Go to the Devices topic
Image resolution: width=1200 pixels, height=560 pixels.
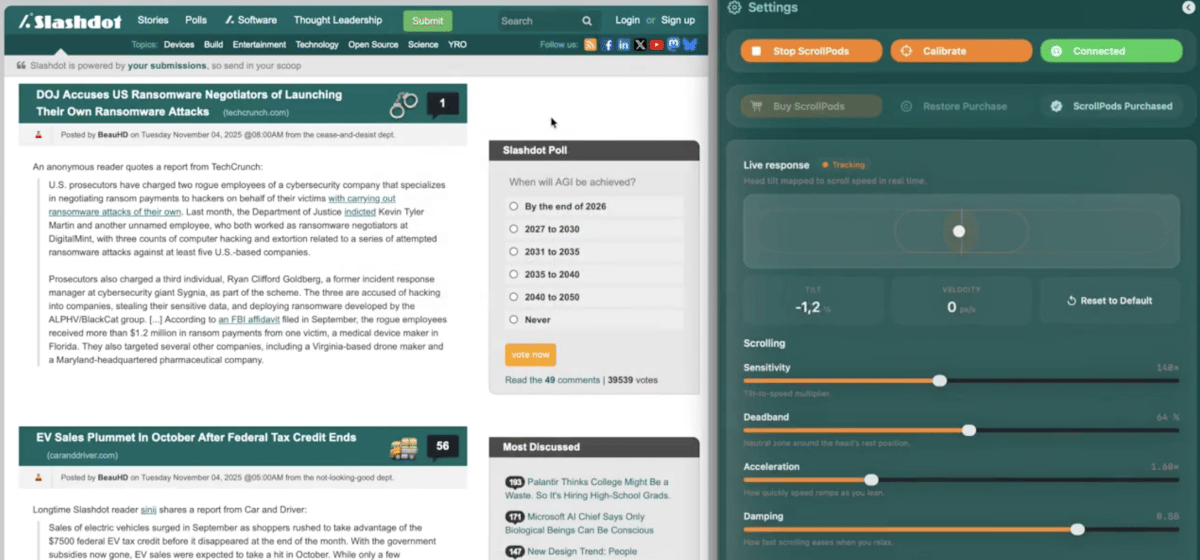pyautogui.click(x=179, y=45)
